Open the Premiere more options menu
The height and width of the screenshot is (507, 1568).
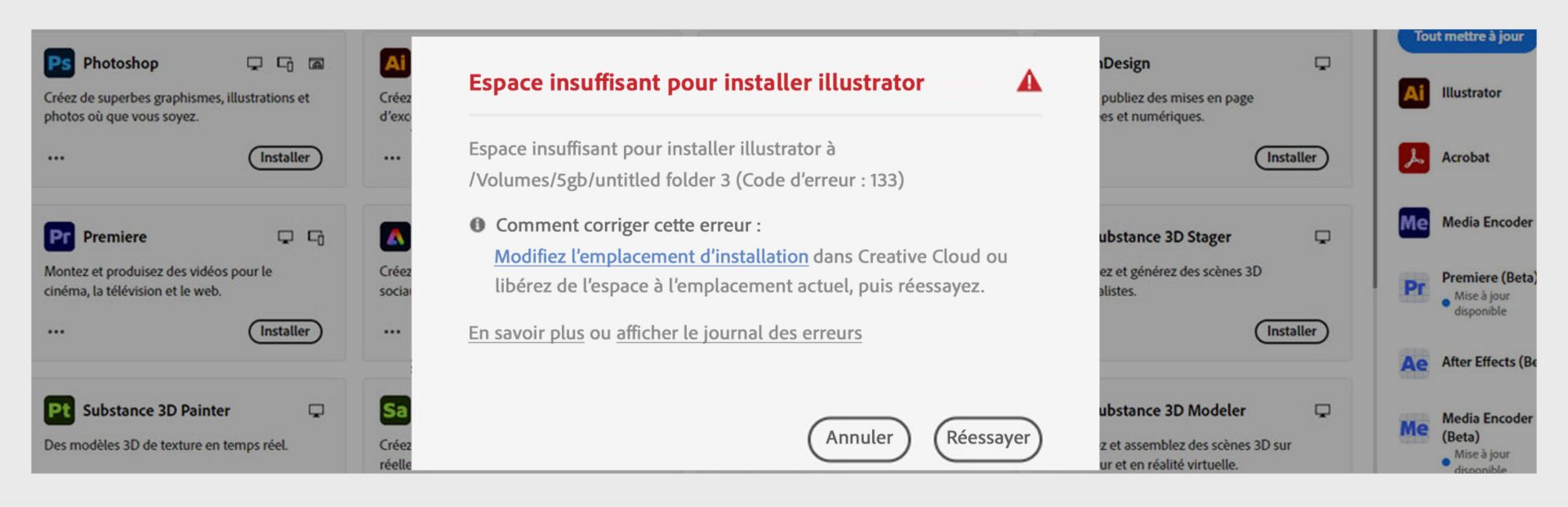pos(56,331)
